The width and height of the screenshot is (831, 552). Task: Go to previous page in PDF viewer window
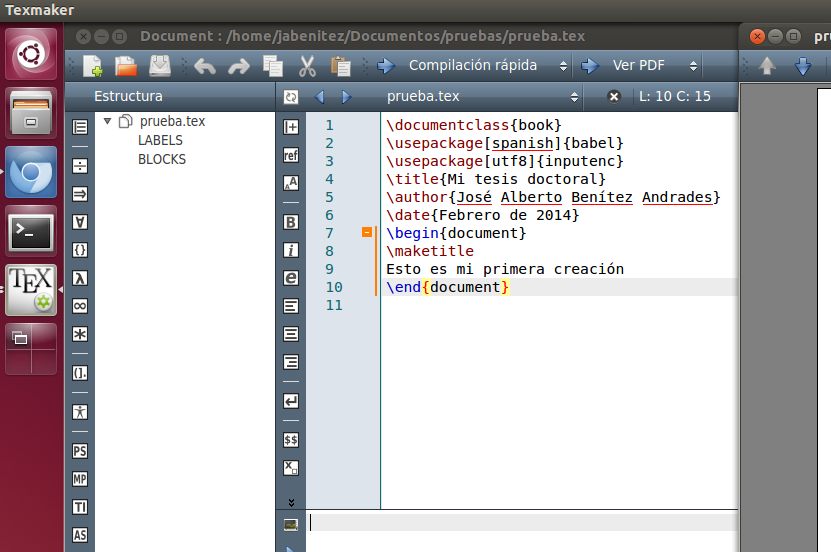767,66
